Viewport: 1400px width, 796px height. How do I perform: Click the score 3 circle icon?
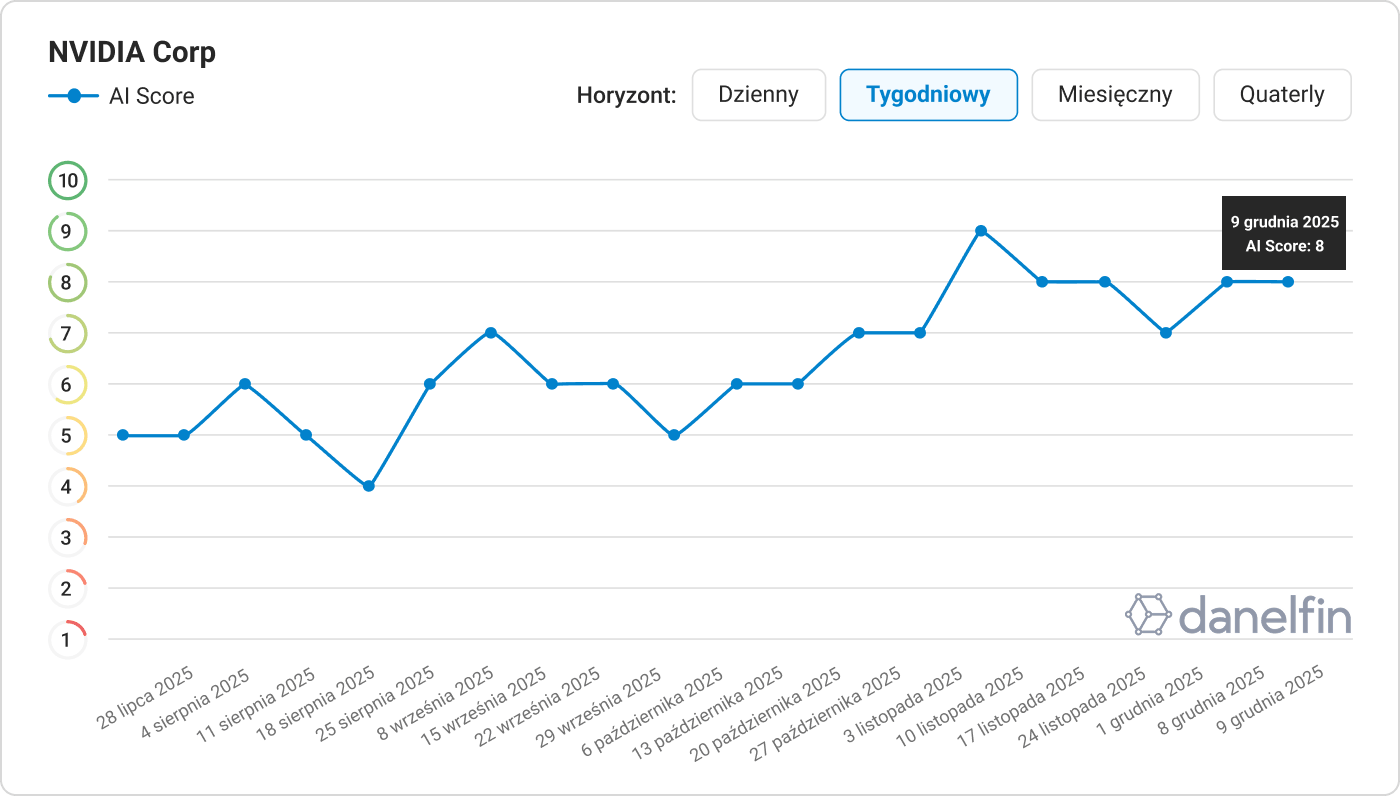point(68,537)
